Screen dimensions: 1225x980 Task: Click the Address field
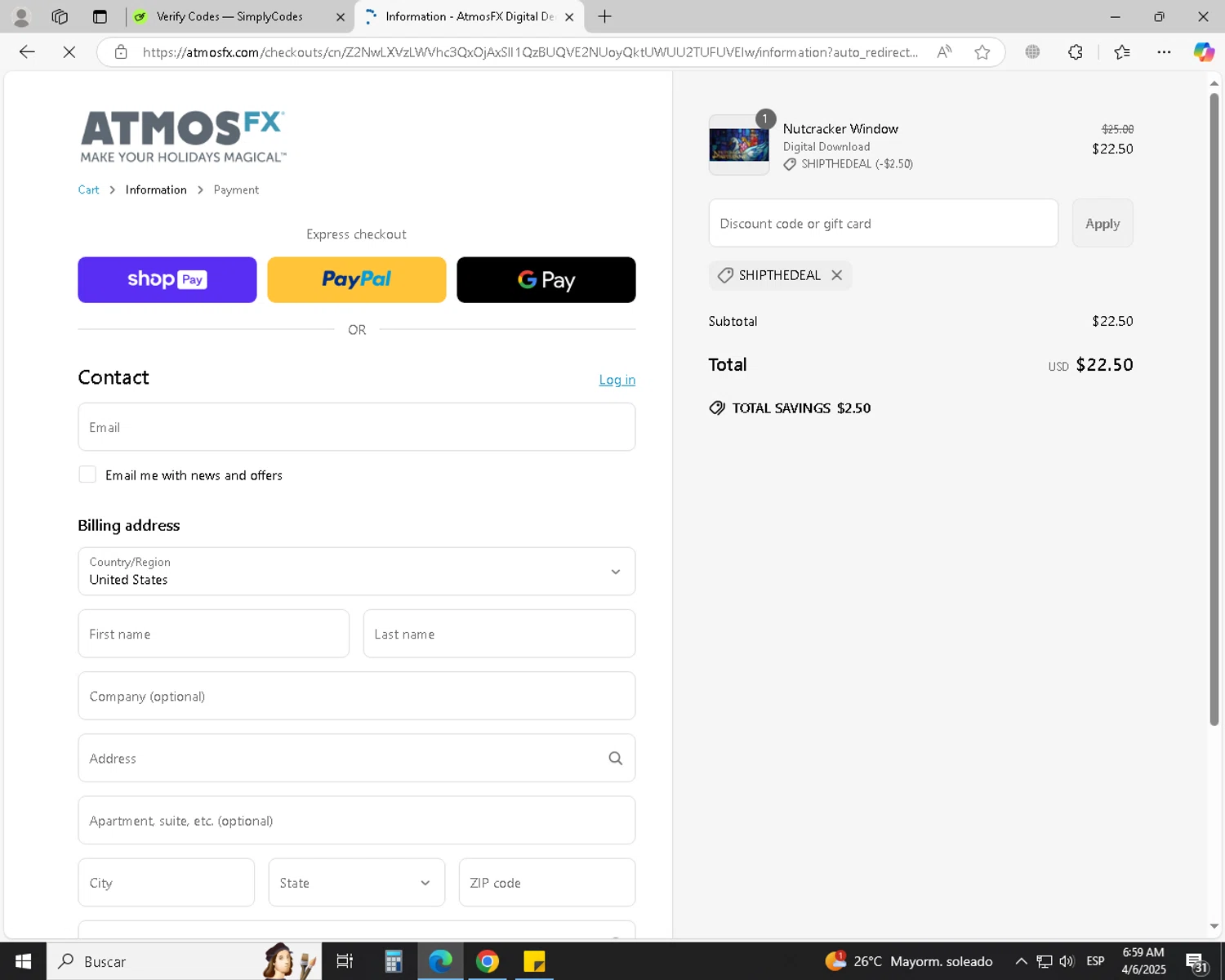[357, 758]
